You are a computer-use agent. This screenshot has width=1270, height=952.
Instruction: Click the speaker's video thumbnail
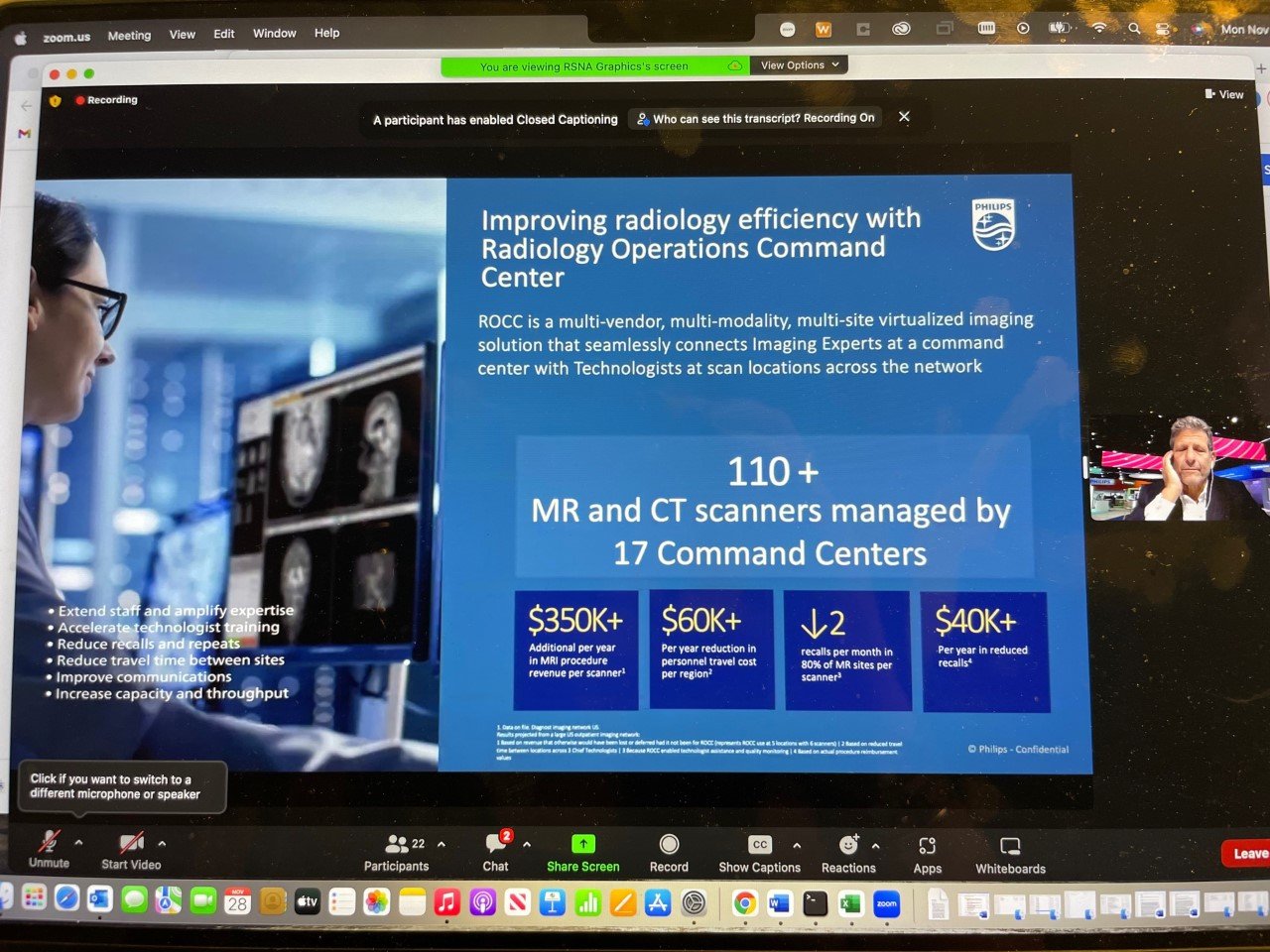1178,468
